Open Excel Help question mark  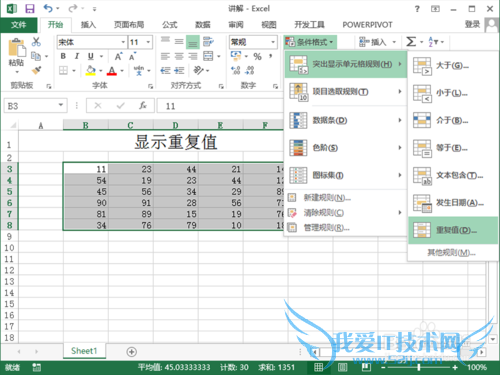click(x=417, y=9)
